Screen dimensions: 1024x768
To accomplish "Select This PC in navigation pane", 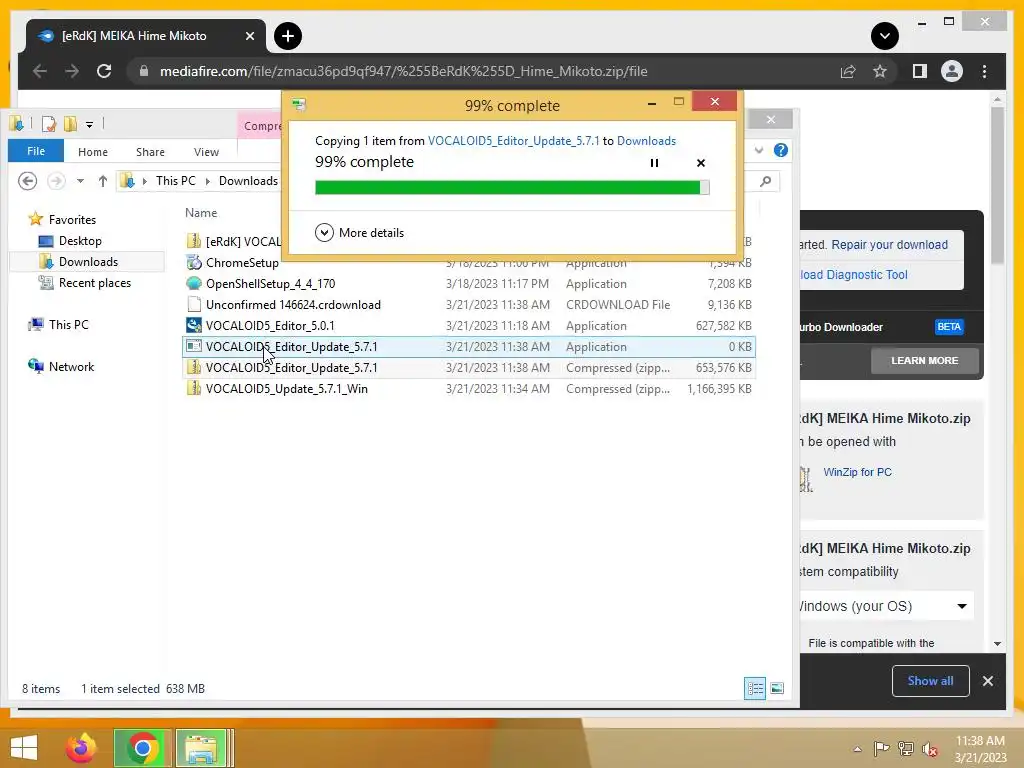I will point(58,325).
